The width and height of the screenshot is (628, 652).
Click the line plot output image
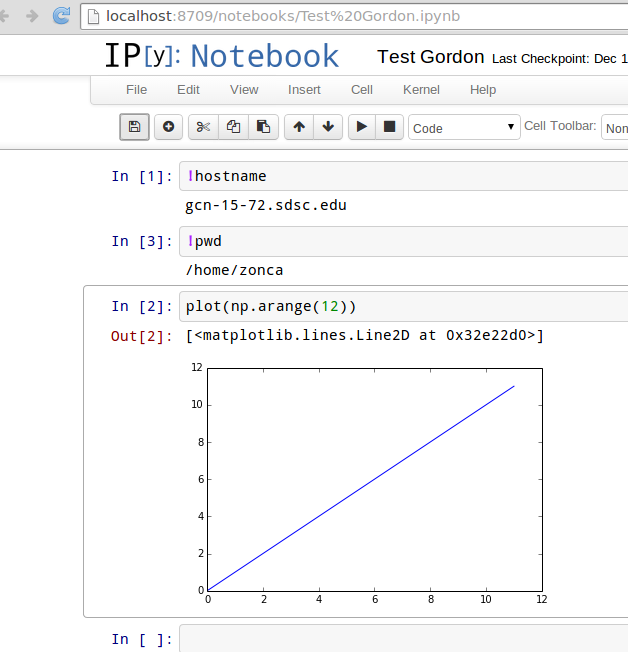369,483
